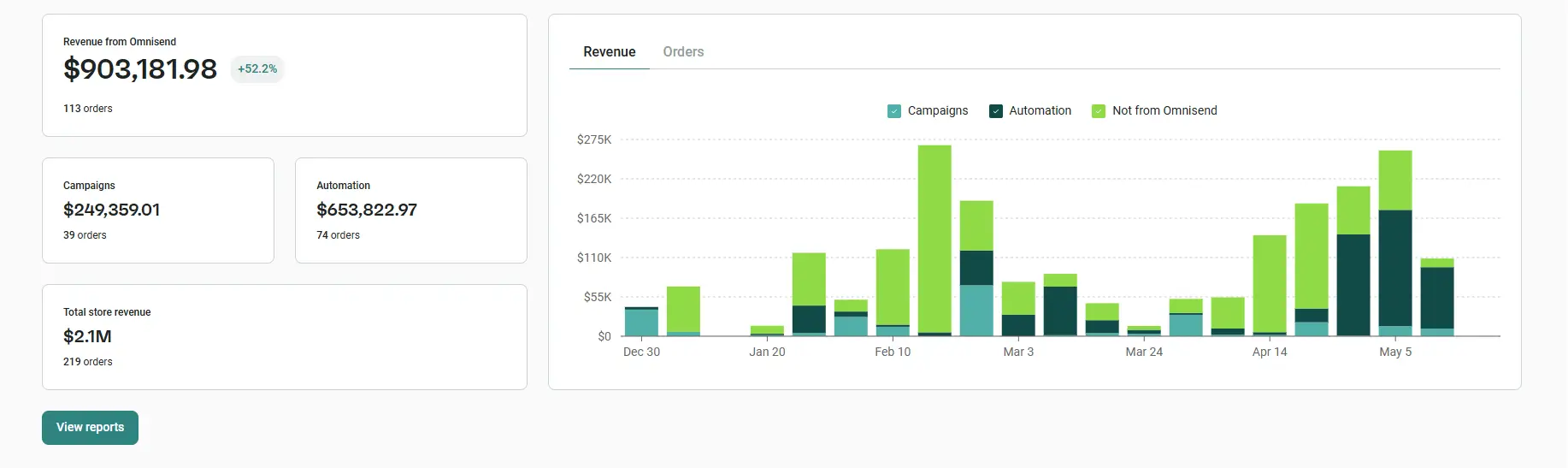
Task: Toggle the Automation legend checkbox
Action: (996, 111)
